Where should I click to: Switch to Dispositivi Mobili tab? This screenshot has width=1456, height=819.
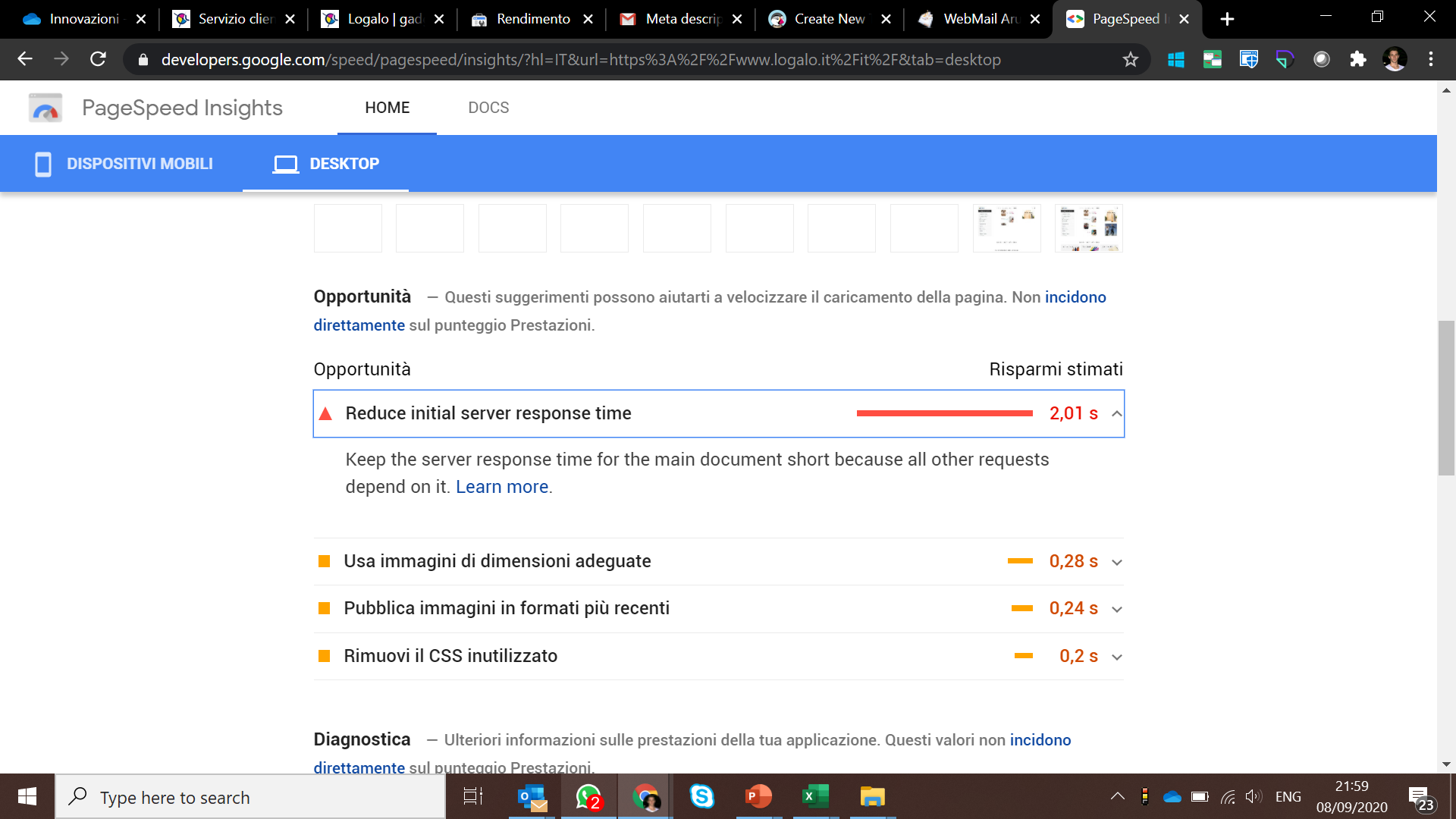[124, 164]
